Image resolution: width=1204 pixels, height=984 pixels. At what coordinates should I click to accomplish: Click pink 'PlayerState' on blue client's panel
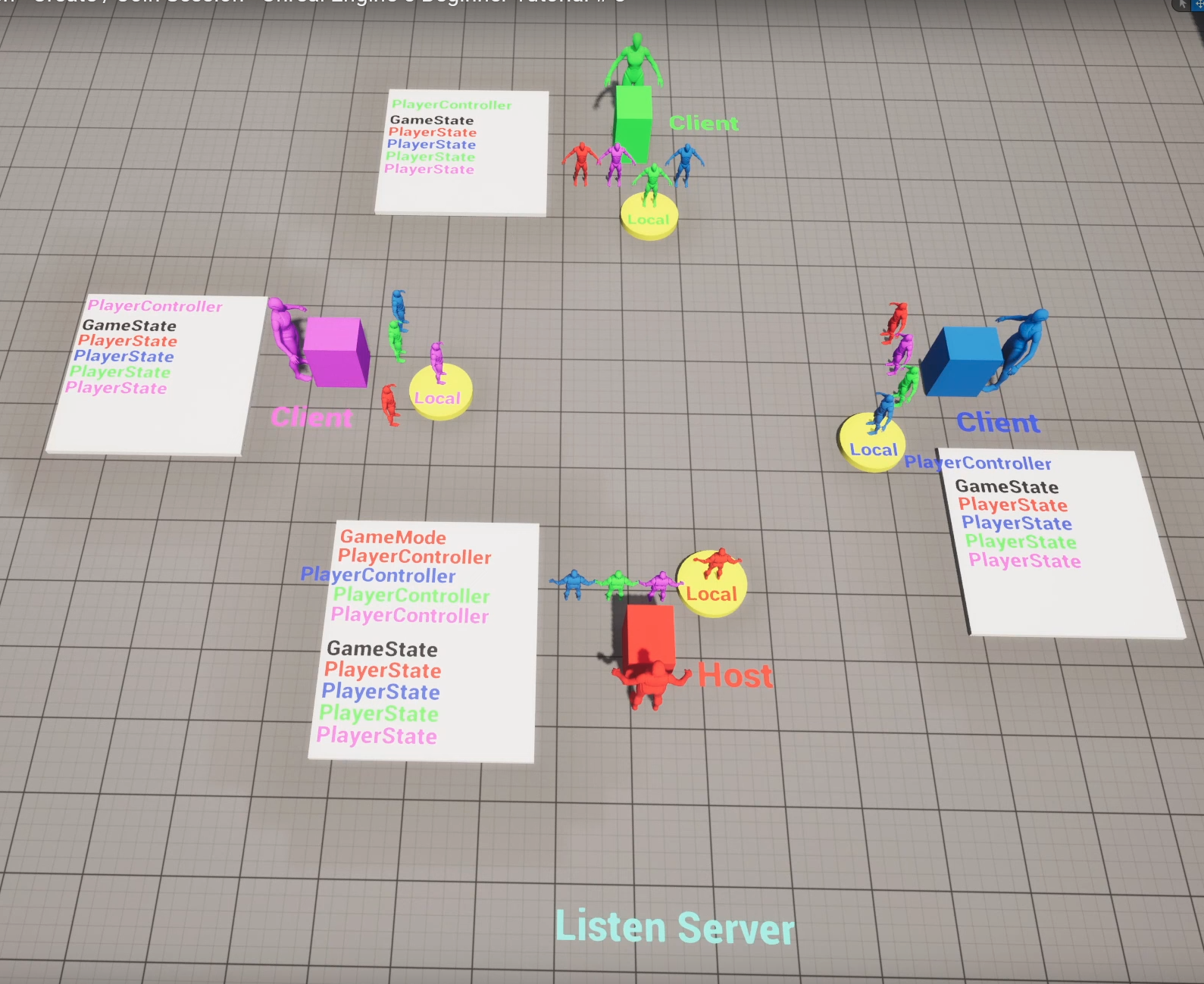point(1024,561)
